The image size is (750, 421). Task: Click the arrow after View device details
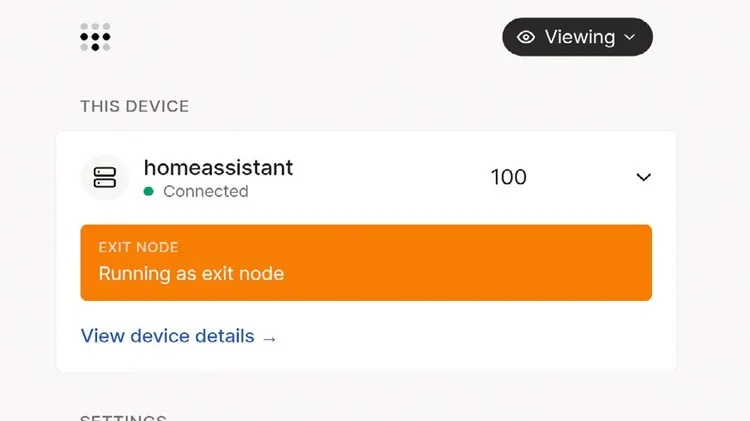[x=269, y=339]
